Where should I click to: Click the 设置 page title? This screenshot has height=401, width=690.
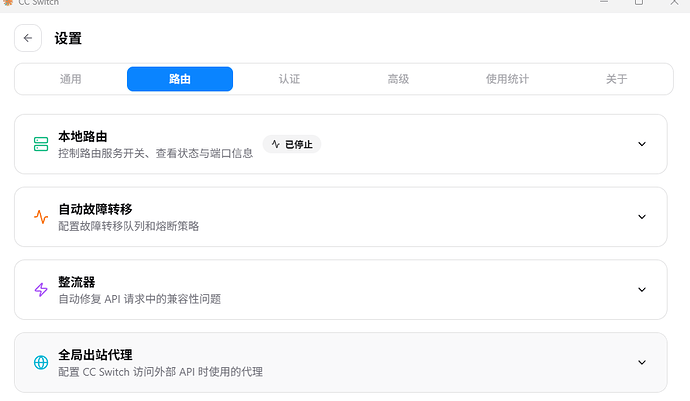tap(68, 38)
